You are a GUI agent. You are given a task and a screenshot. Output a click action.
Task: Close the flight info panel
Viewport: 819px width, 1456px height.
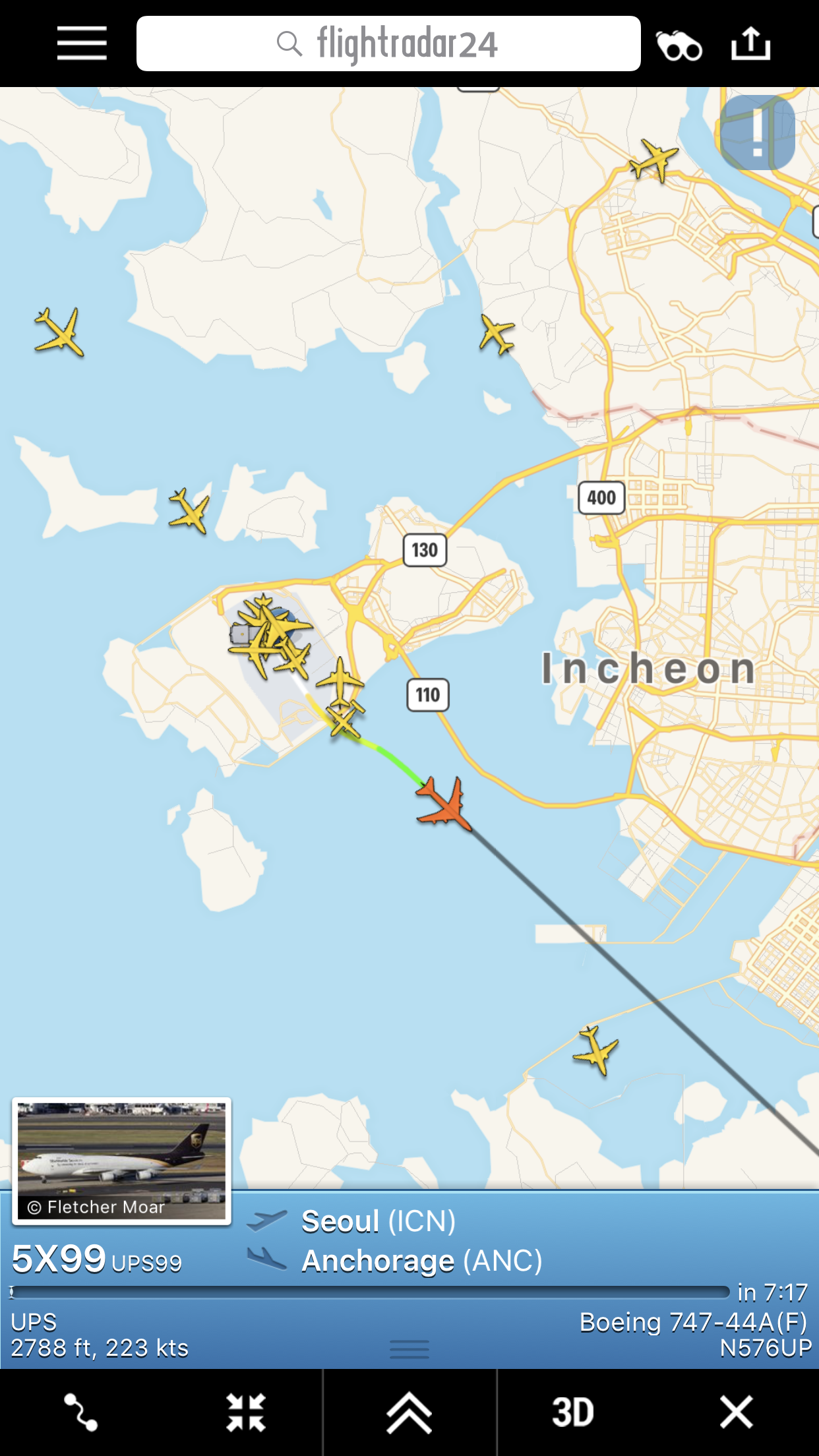point(736,1412)
